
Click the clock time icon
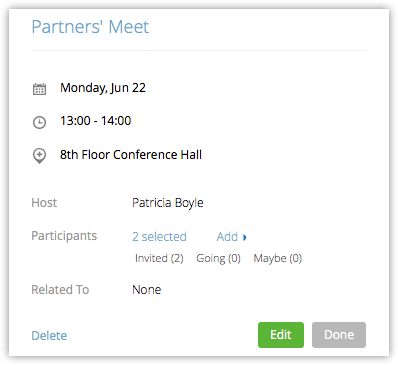click(39, 122)
